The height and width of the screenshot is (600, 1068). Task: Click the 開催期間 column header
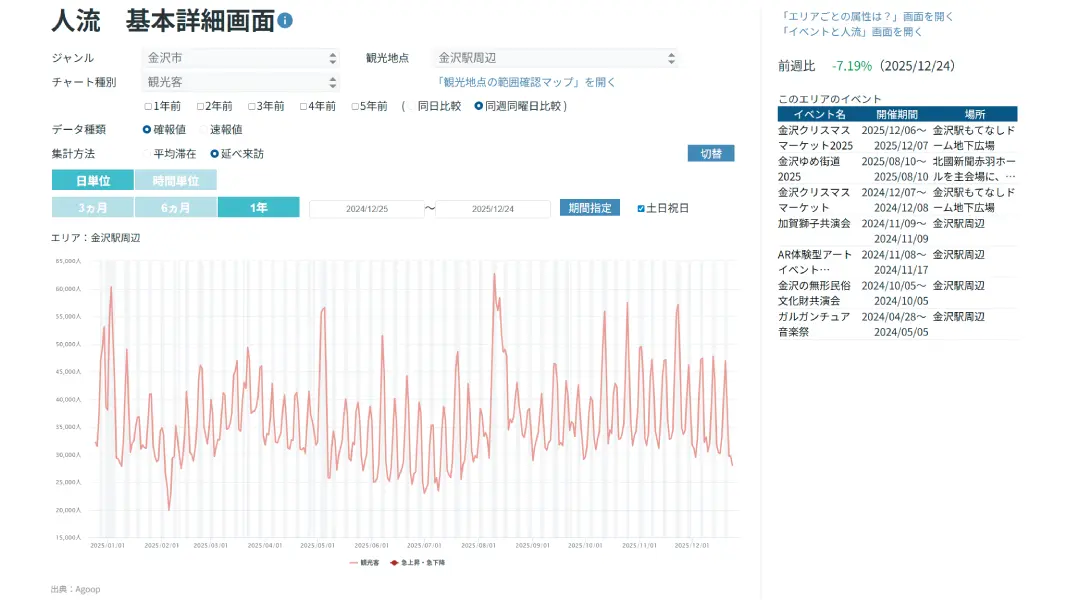(897, 114)
